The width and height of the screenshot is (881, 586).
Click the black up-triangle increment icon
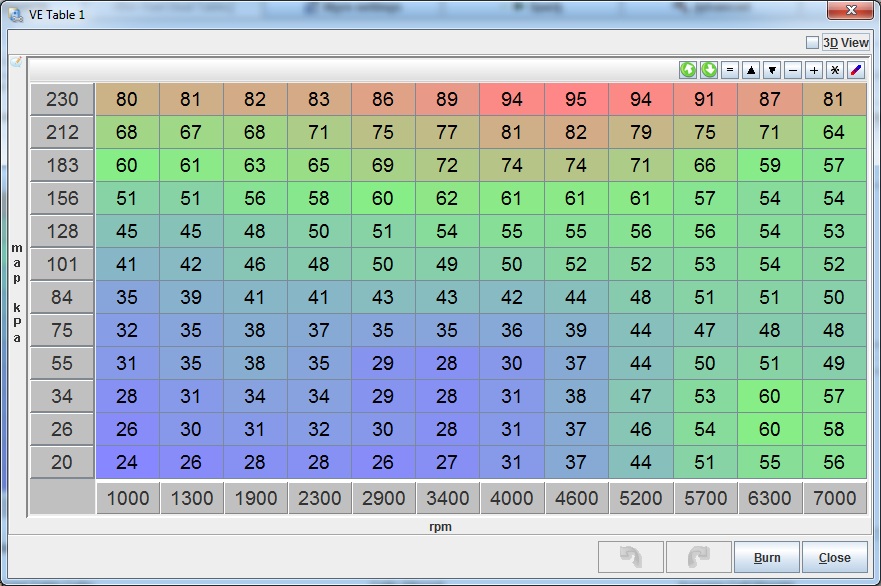coord(751,70)
